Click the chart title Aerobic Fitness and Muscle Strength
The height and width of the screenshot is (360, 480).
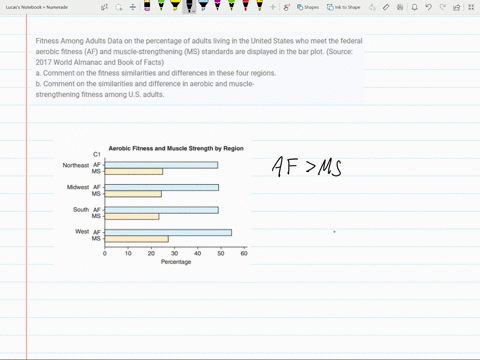(176, 148)
